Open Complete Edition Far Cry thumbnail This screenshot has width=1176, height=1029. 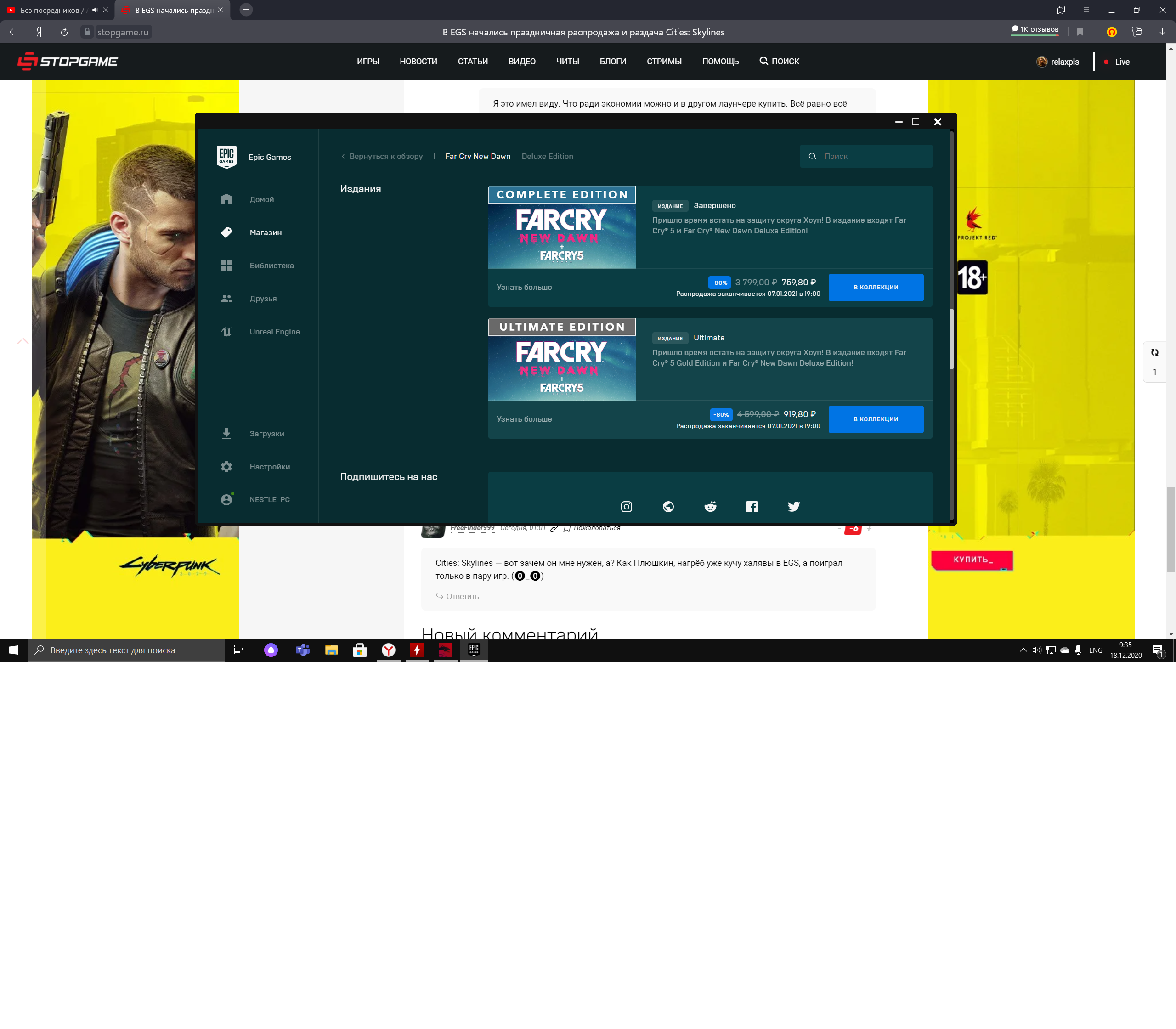click(561, 227)
